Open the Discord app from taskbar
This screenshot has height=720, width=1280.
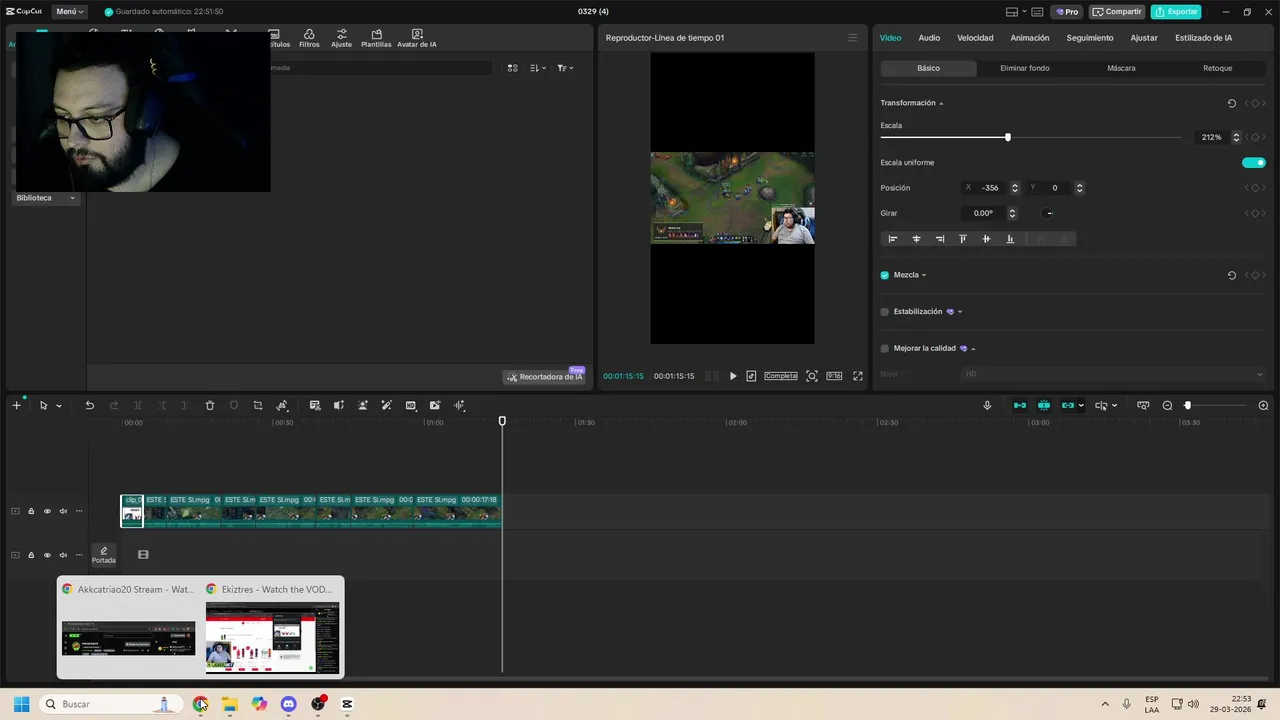pyautogui.click(x=289, y=704)
